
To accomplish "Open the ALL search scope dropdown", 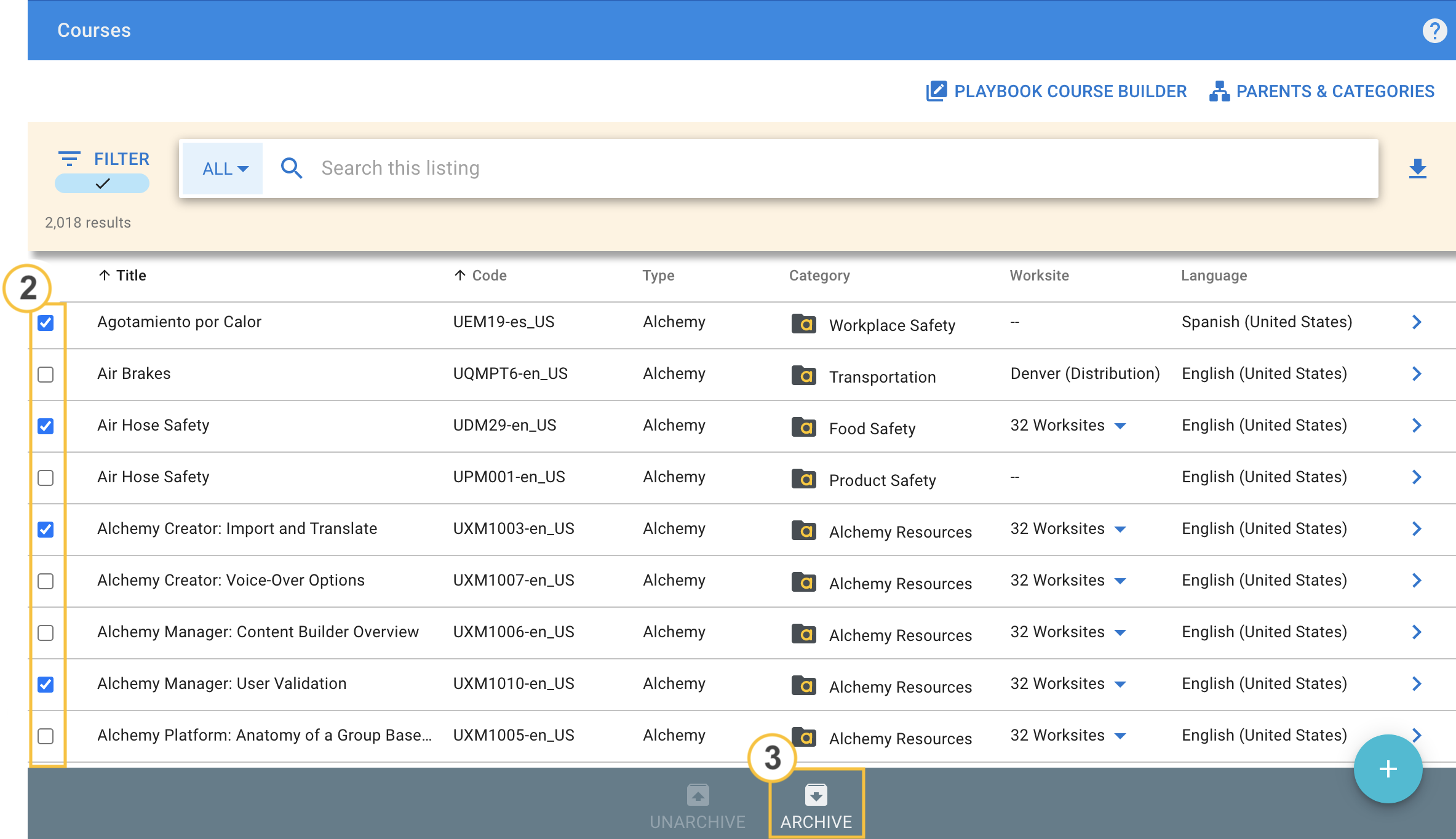I will (222, 168).
